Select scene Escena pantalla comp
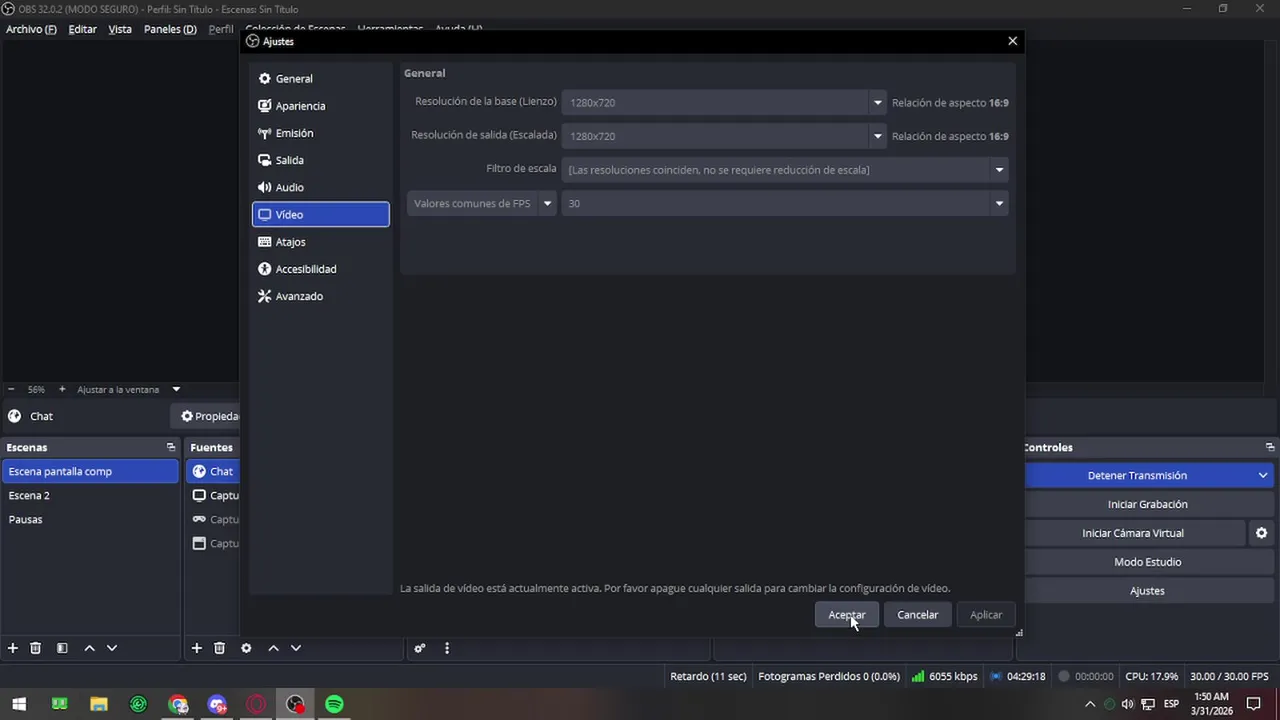Image resolution: width=1280 pixels, height=720 pixels. [x=90, y=471]
